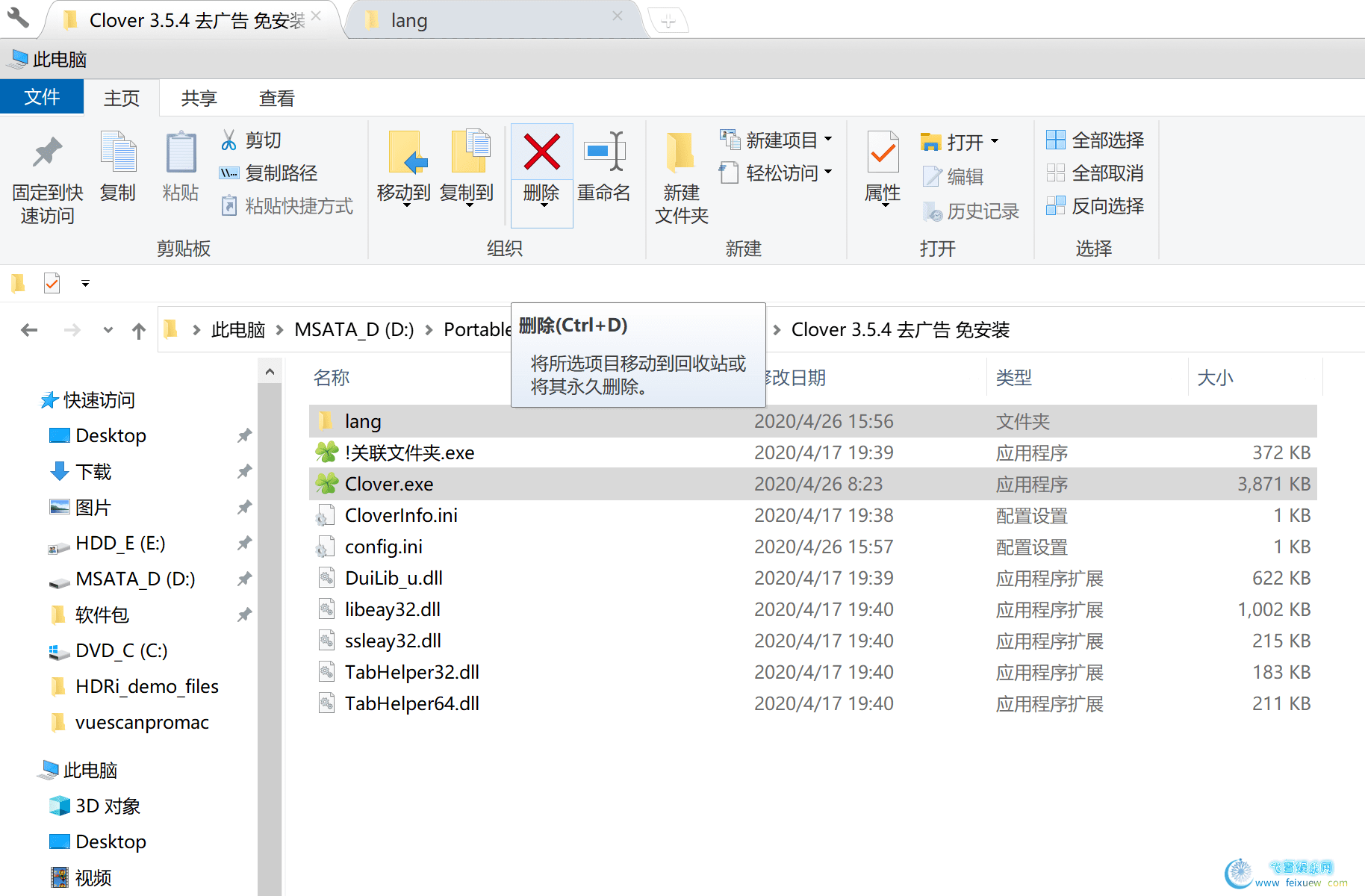The width and height of the screenshot is (1365, 896).
Task: Click the Properties (属性) checkmark icon
Action: [x=883, y=152]
